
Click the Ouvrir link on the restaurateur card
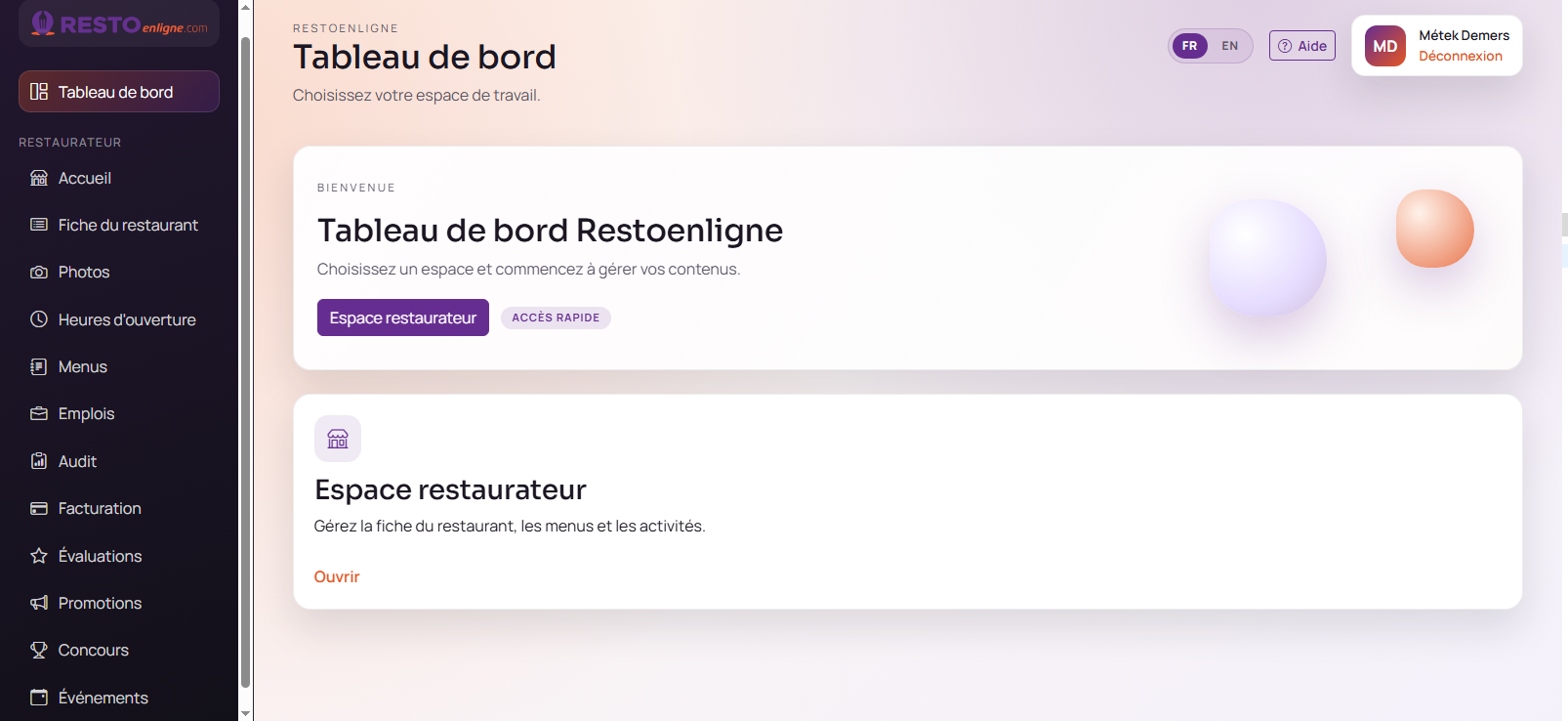pyautogui.click(x=336, y=576)
